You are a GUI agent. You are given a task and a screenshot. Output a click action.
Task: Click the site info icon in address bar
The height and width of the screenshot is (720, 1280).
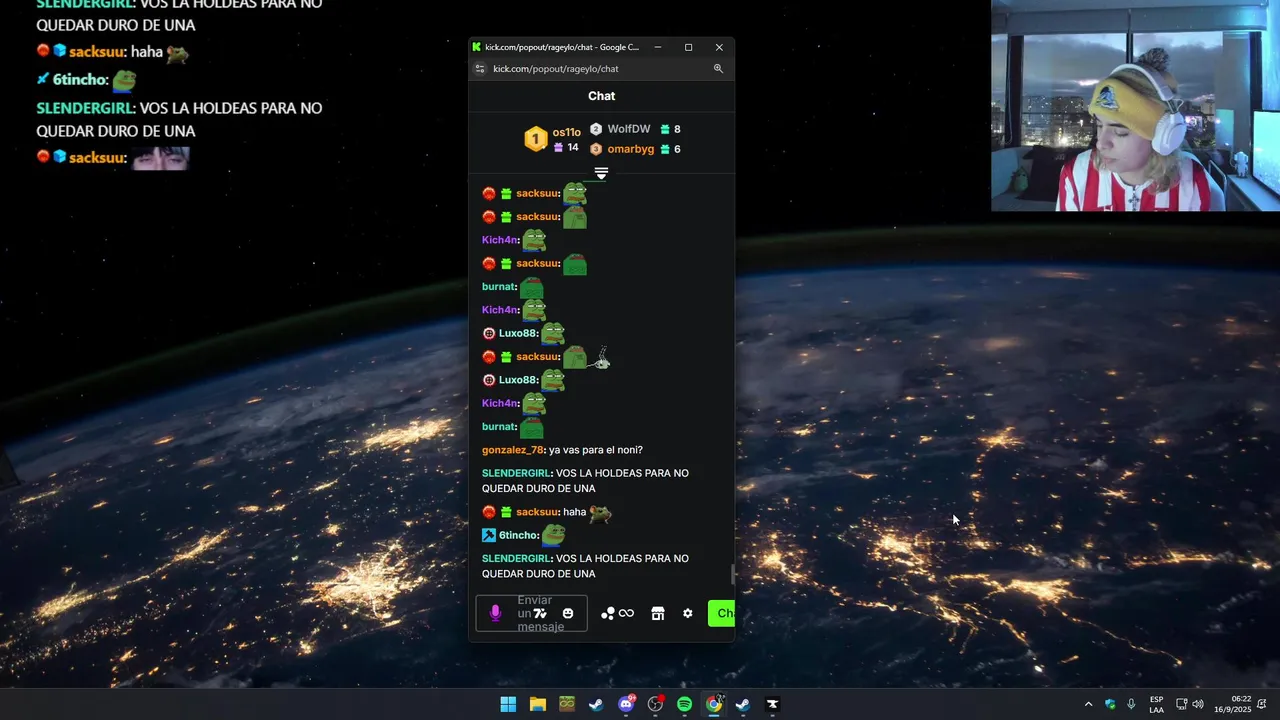click(480, 69)
